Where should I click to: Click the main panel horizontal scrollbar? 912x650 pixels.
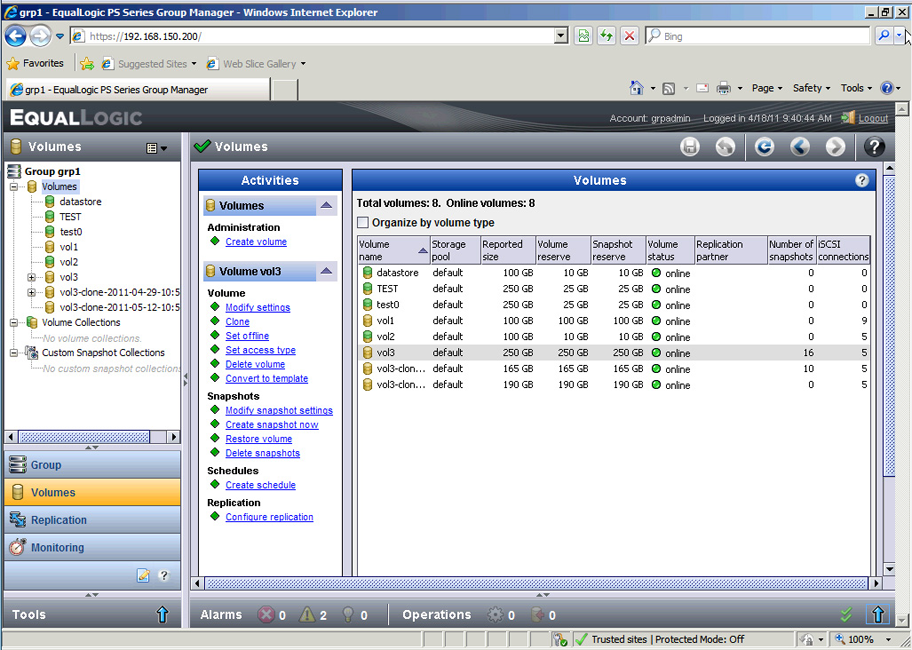tap(536, 583)
